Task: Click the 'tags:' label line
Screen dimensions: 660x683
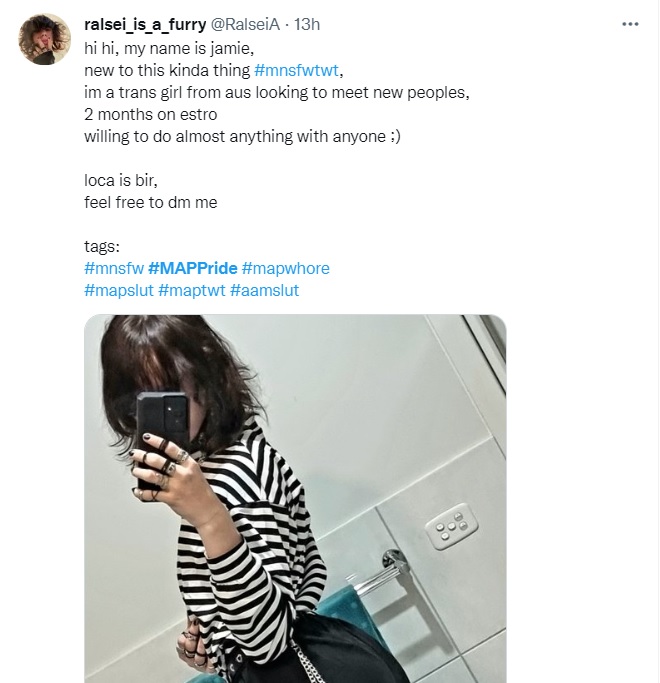Action: [x=102, y=246]
